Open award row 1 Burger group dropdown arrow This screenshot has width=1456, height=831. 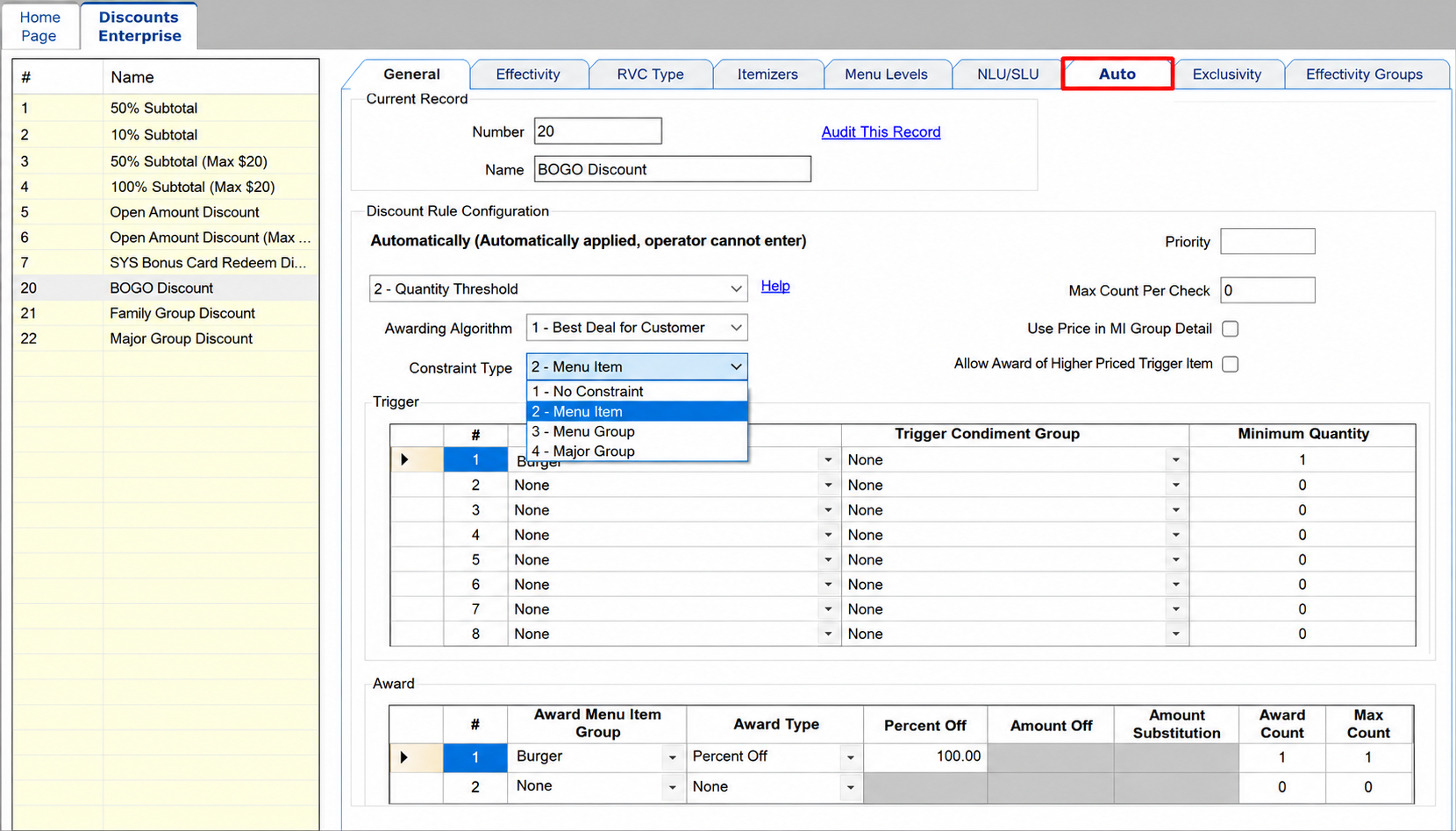(672, 757)
